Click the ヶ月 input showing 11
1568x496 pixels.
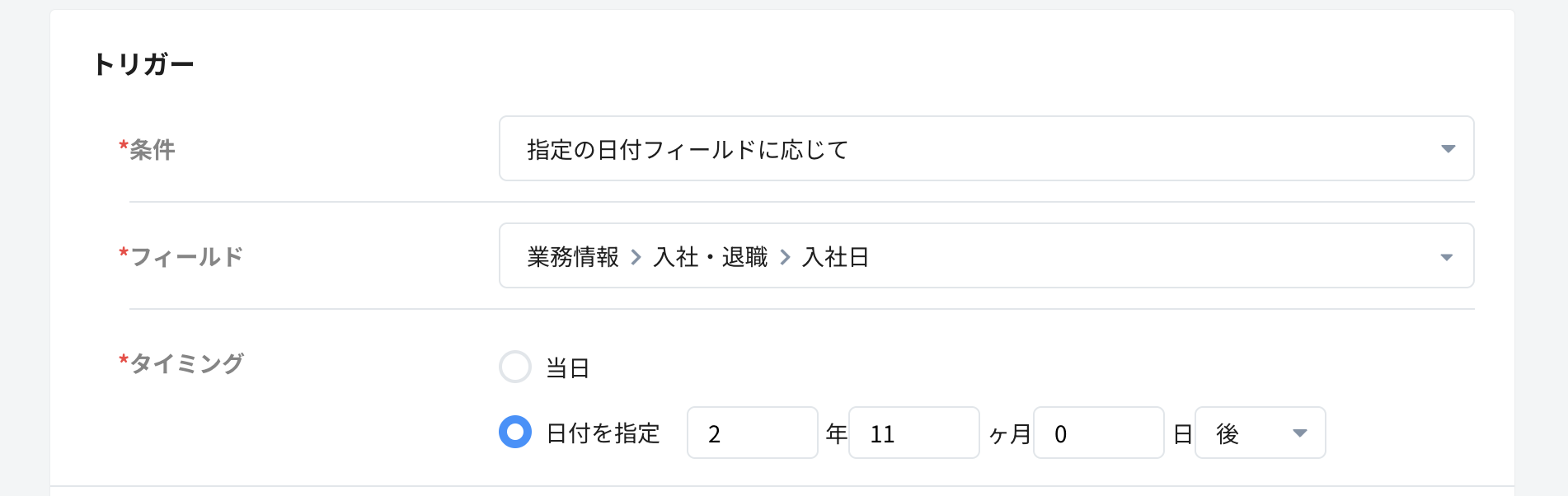(x=913, y=433)
